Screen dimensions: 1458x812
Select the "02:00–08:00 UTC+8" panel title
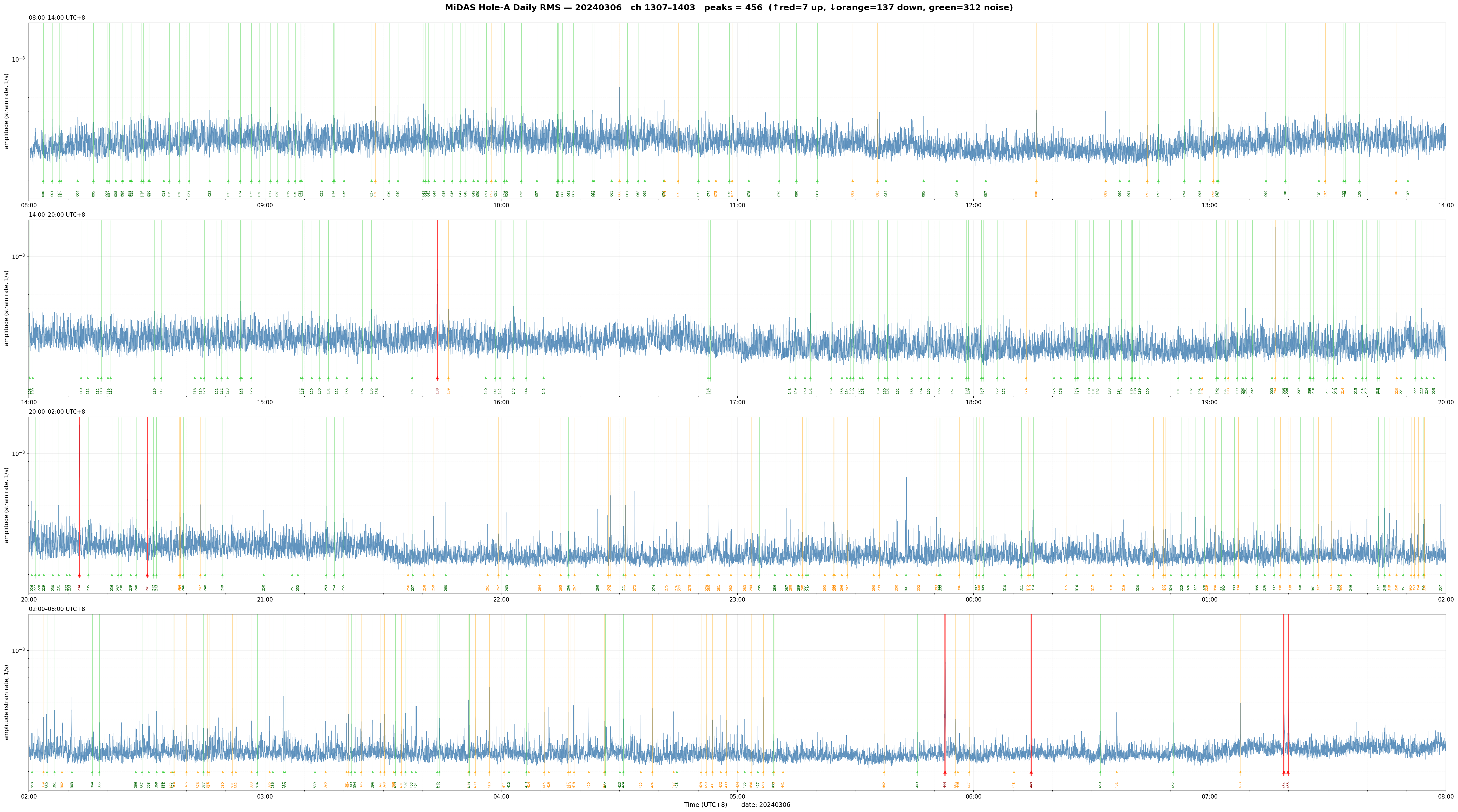click(57, 609)
